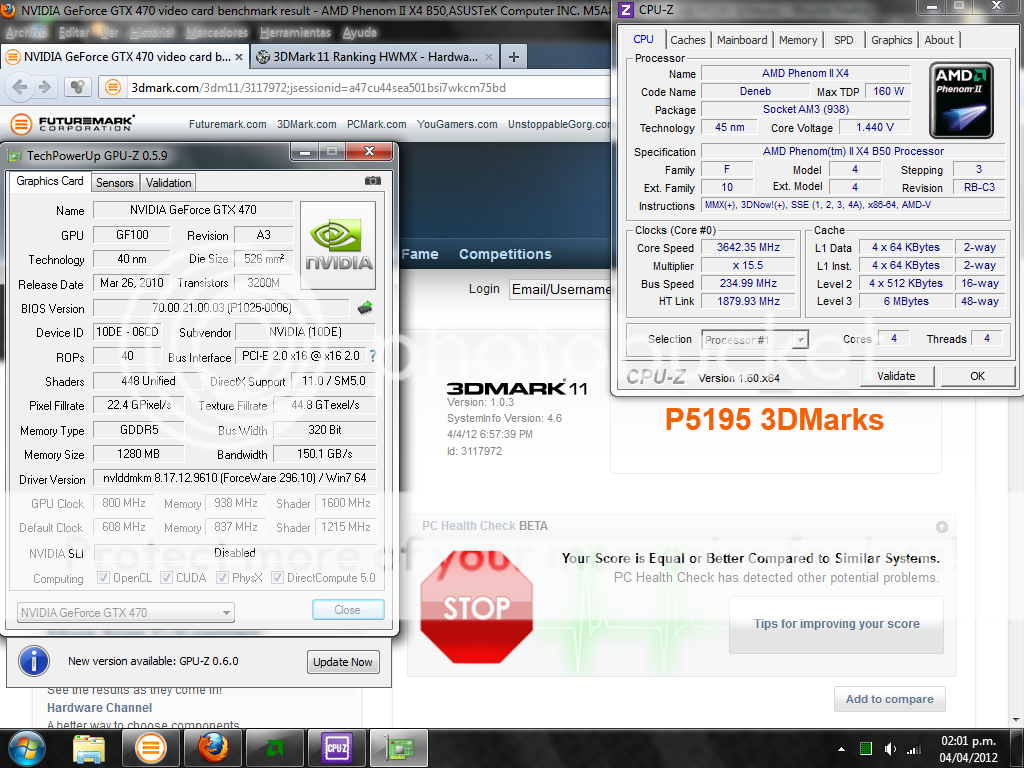
Task: Switch to the Validation tab in GPU-Z
Action: [168, 183]
